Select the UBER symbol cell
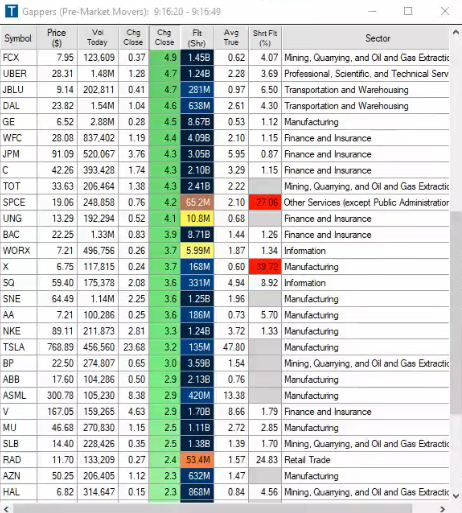The image size is (462, 513). pos(18,74)
